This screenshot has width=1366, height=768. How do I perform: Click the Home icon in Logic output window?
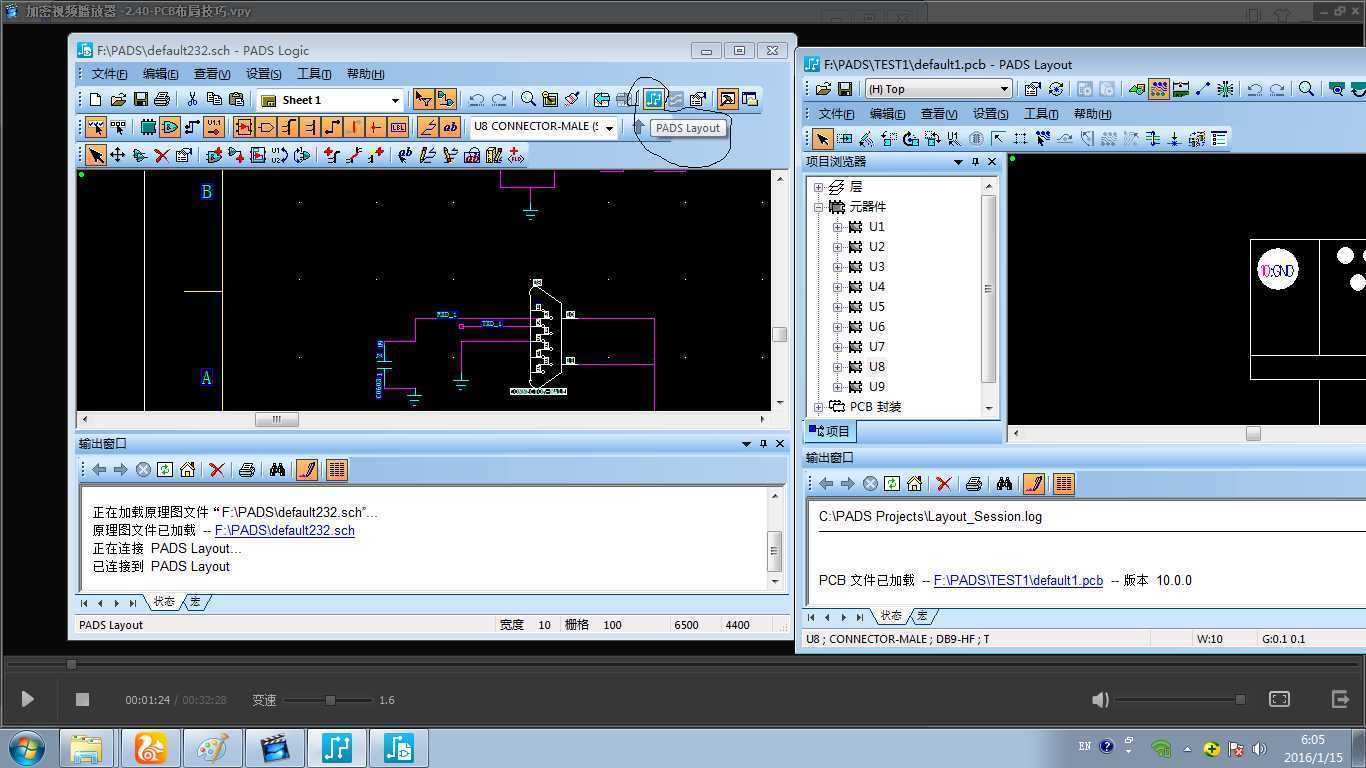tap(187, 469)
